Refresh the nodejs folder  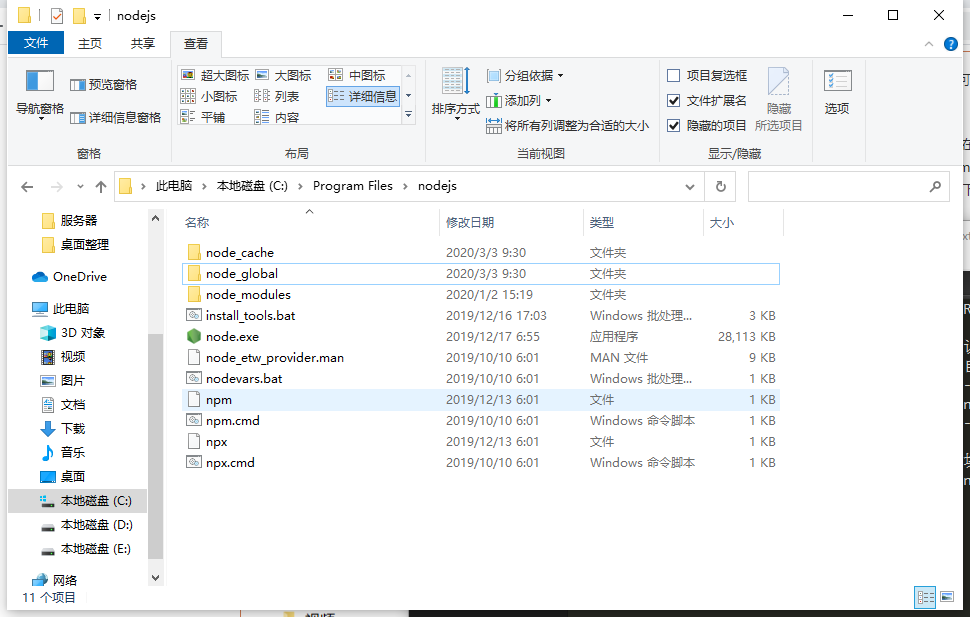click(x=720, y=186)
